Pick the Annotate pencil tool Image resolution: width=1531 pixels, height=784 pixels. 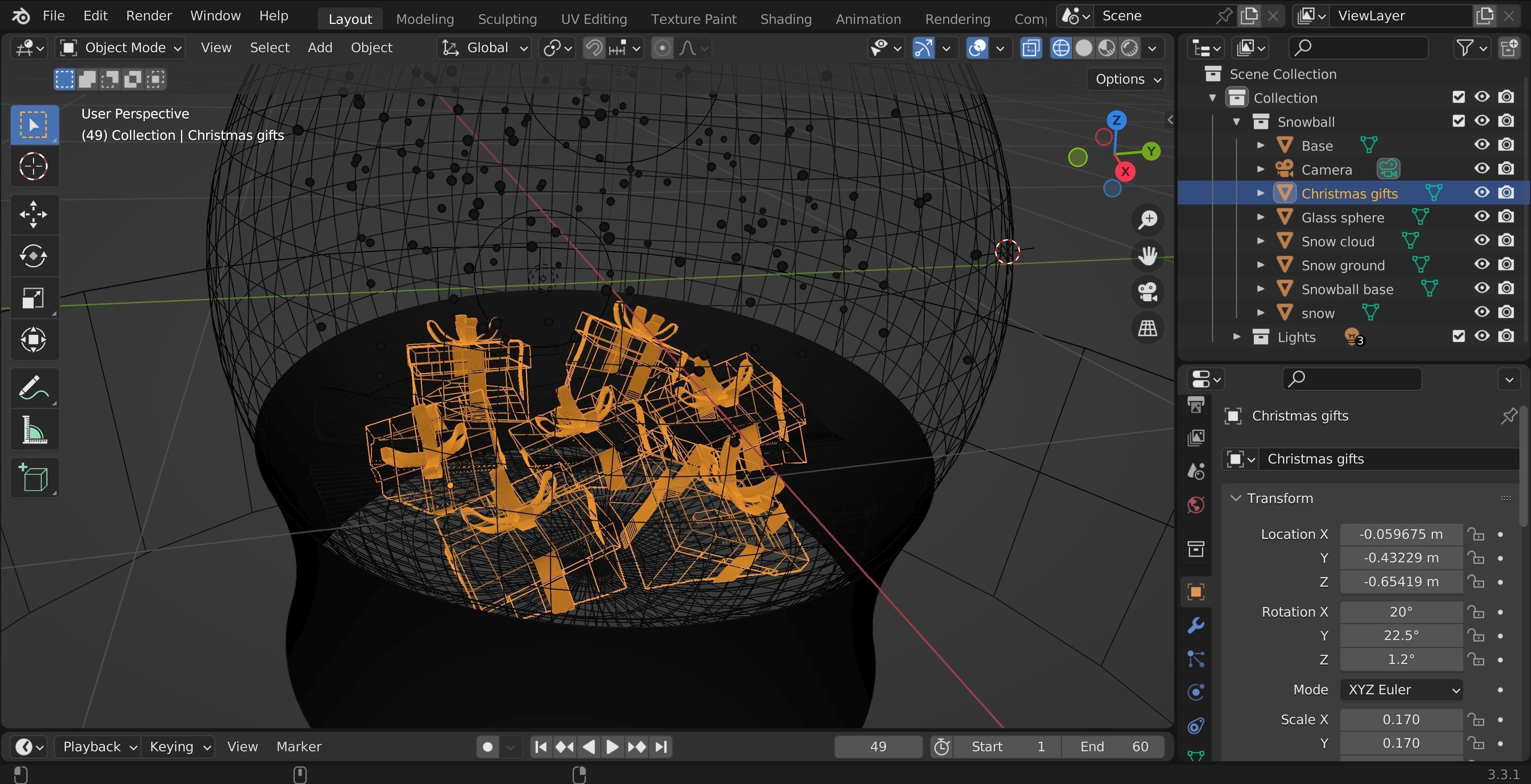tap(34, 388)
